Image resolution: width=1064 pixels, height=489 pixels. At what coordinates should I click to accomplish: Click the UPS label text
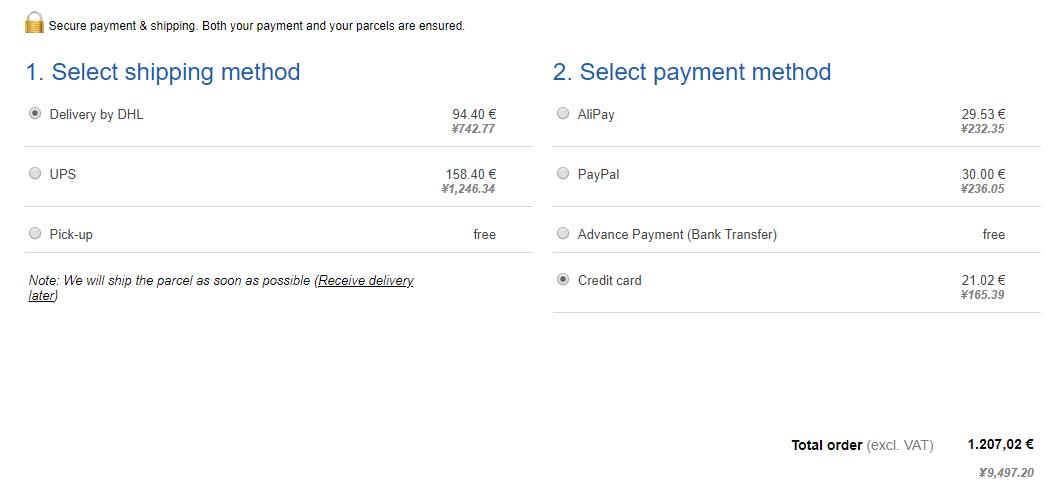click(x=62, y=174)
